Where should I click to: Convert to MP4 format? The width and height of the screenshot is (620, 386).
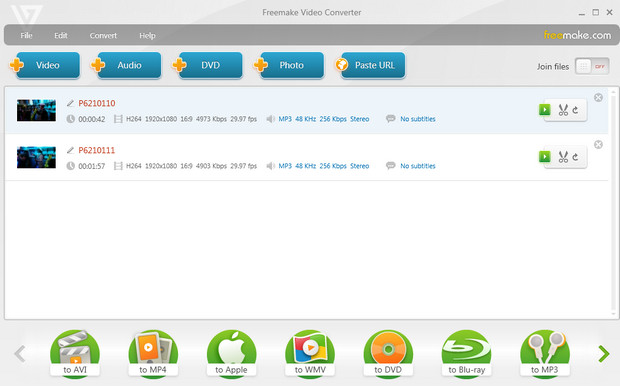153,353
